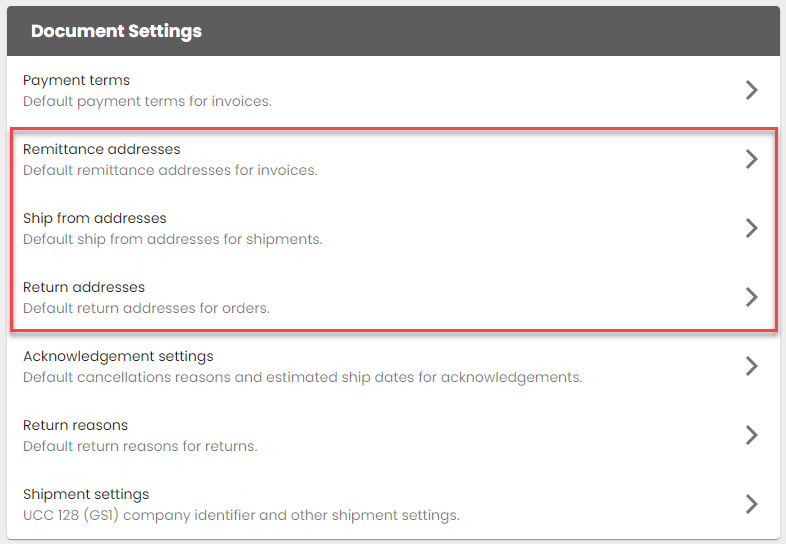Click "Default return addresses for orders" text
The width and height of the screenshot is (786, 544).
(146, 308)
